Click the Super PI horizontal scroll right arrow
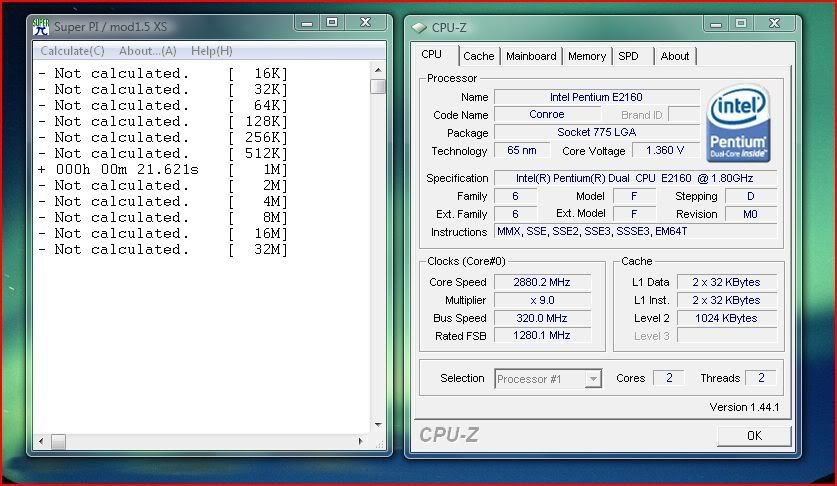The image size is (837, 486). (x=361, y=441)
